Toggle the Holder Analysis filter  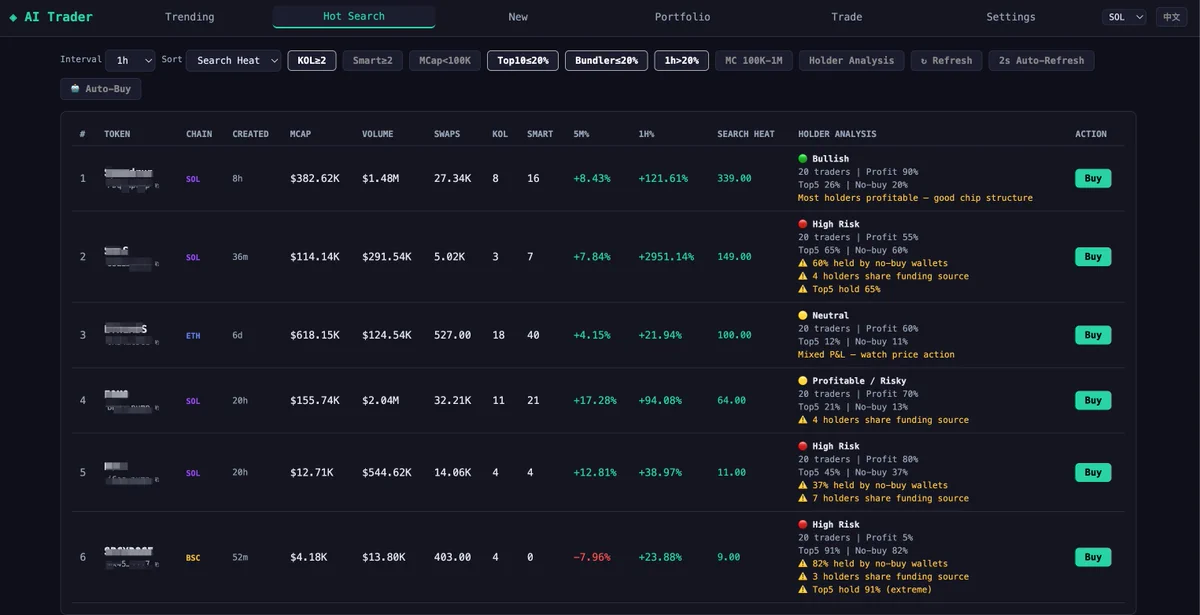pyautogui.click(x=852, y=60)
